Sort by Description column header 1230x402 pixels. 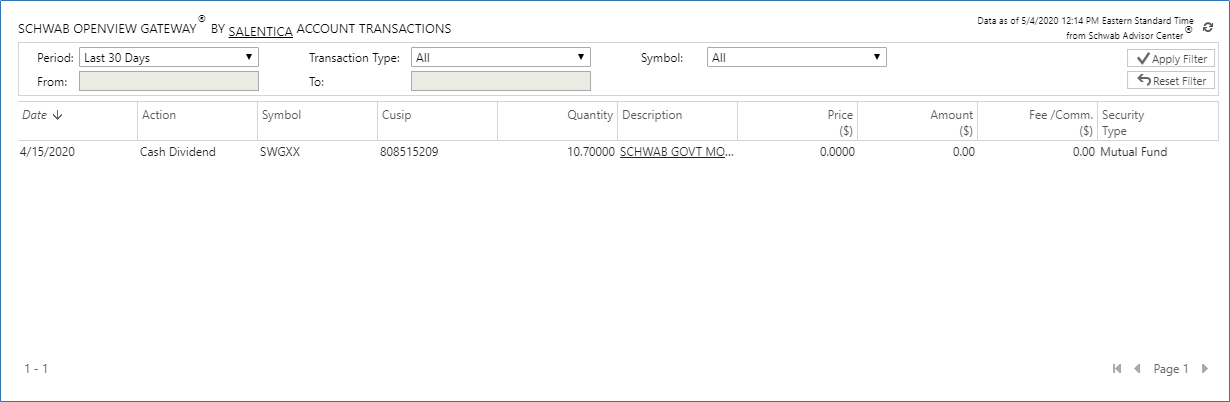[652, 115]
